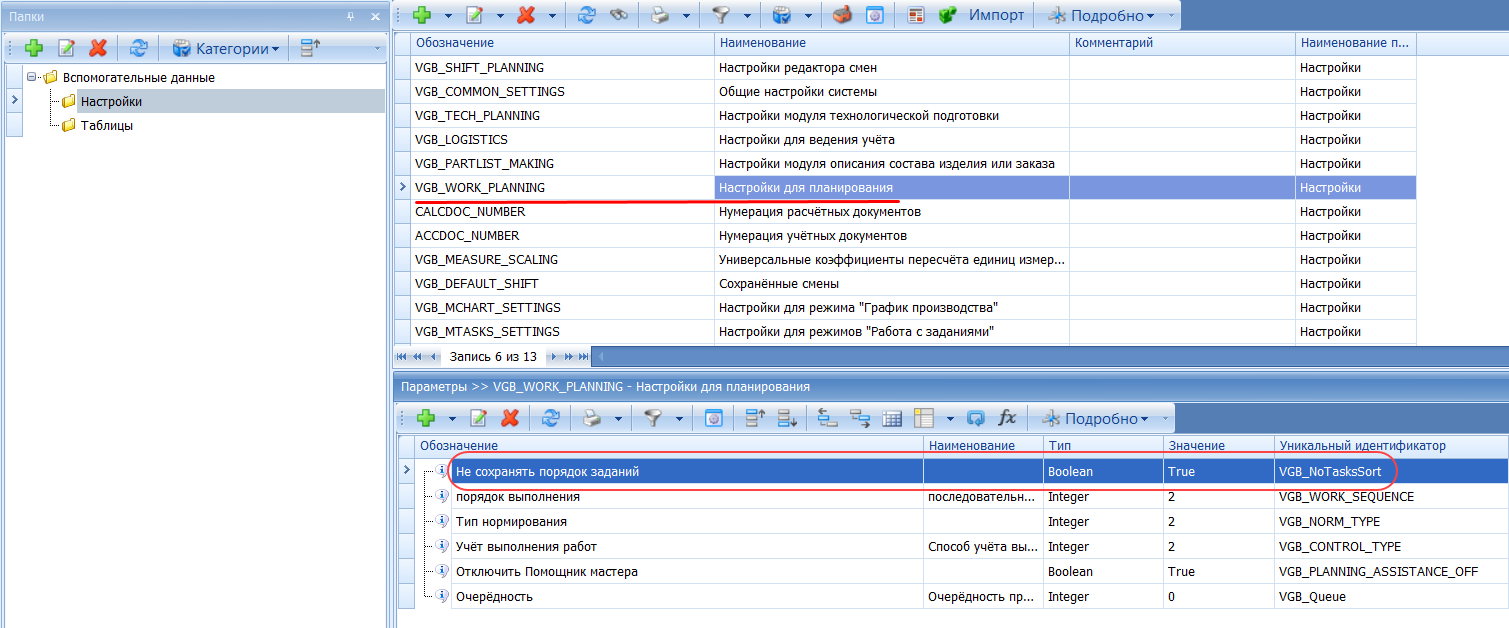Go to next record in record navigator
This screenshot has height=628, width=1509.
(x=555, y=356)
